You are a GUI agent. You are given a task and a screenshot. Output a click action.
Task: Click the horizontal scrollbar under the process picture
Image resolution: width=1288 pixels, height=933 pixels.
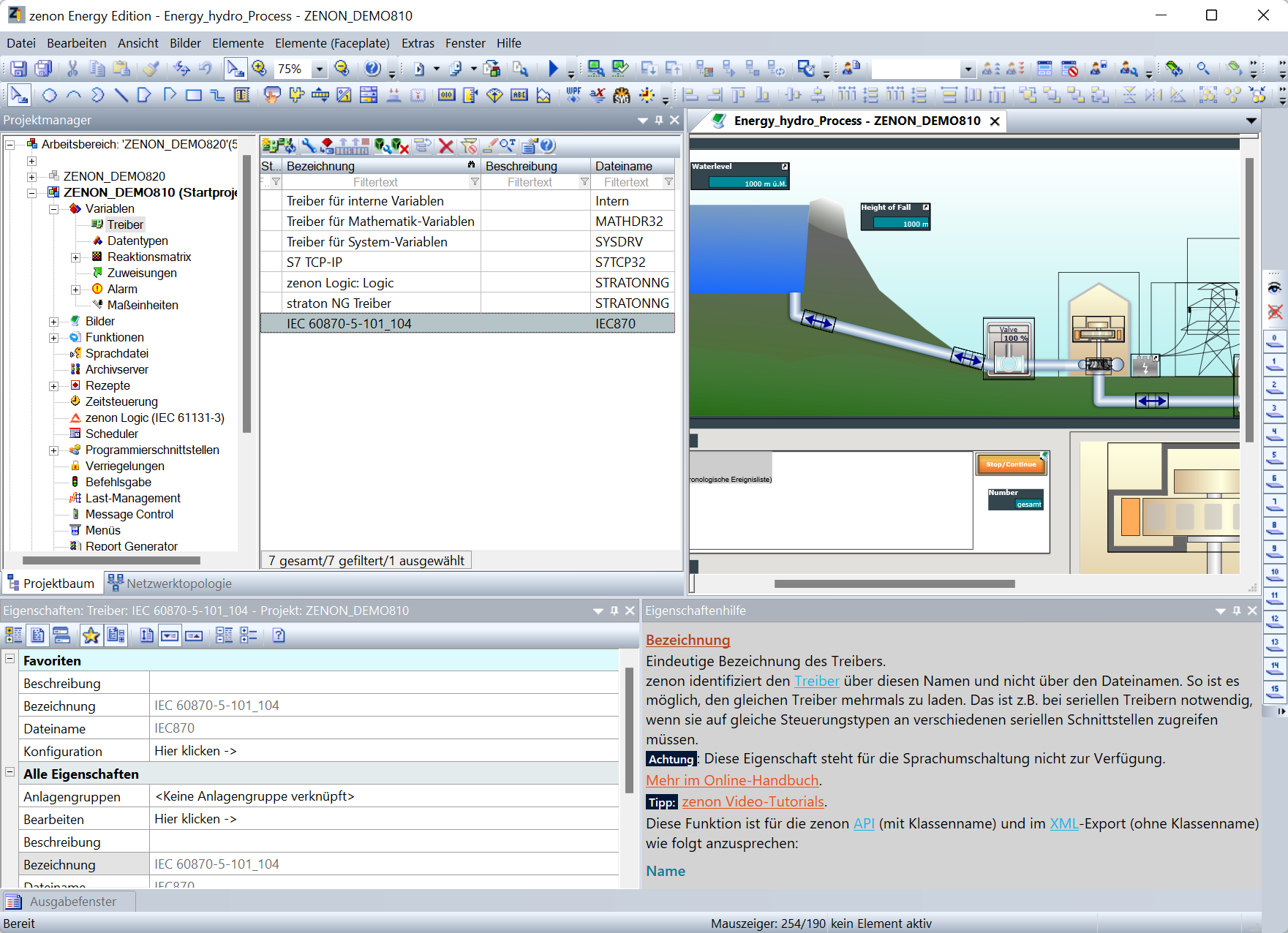pyautogui.click(x=894, y=583)
